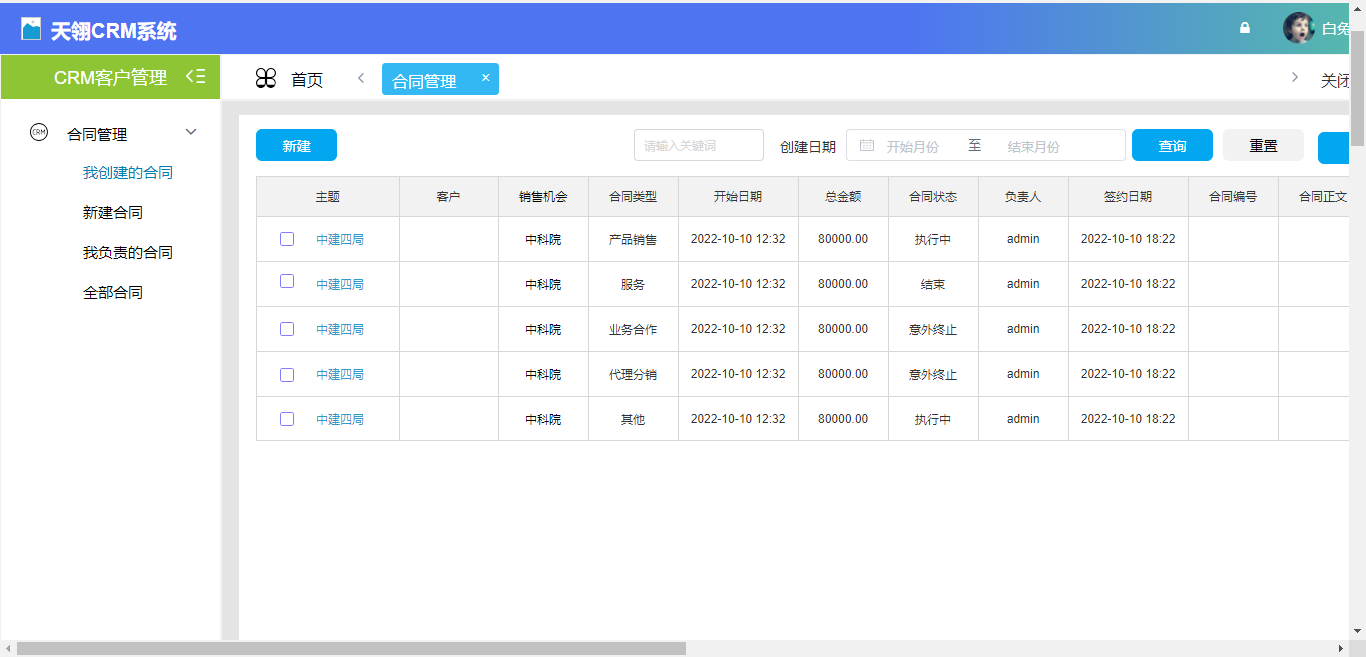The width and height of the screenshot is (1366, 657).
Task: Click the lock screen icon in header
Action: tap(1245, 28)
